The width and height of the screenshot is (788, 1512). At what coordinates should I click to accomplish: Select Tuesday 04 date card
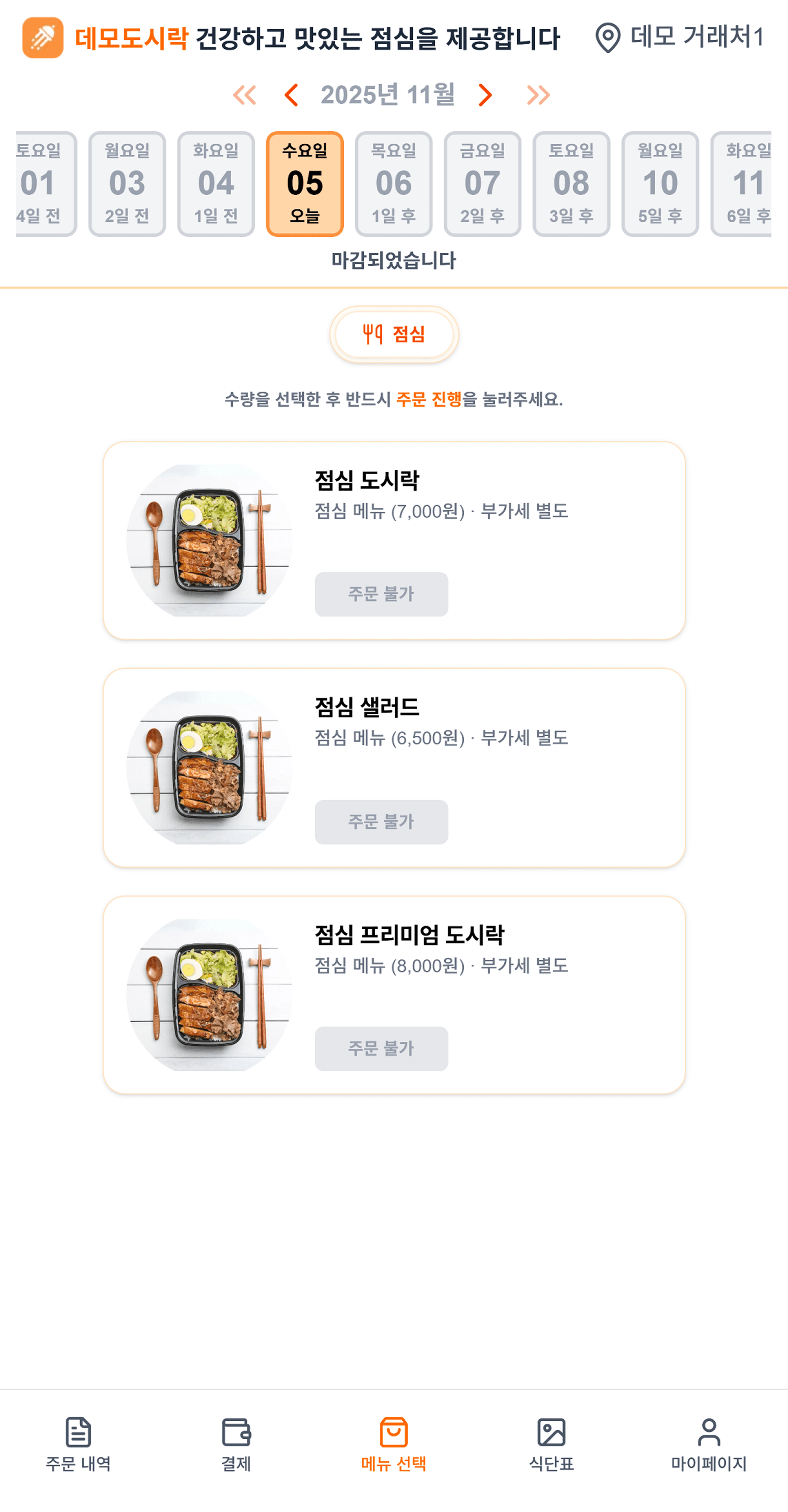pos(216,184)
